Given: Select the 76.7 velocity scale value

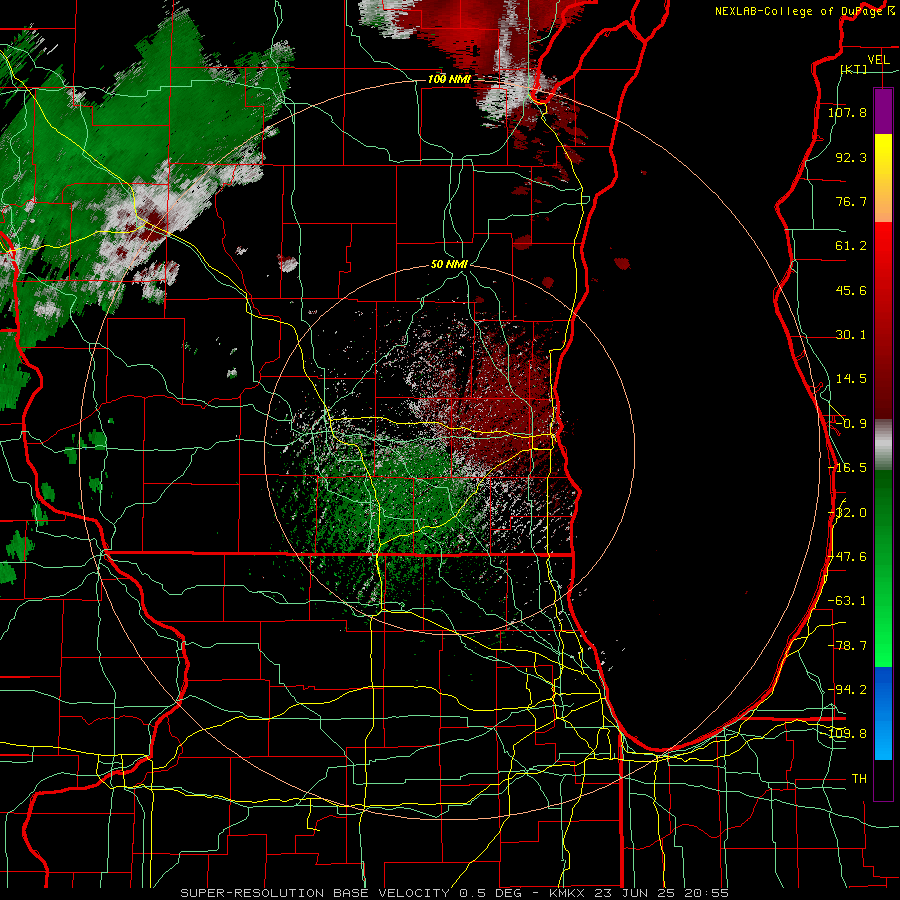Looking at the screenshot, I should pos(851,201).
